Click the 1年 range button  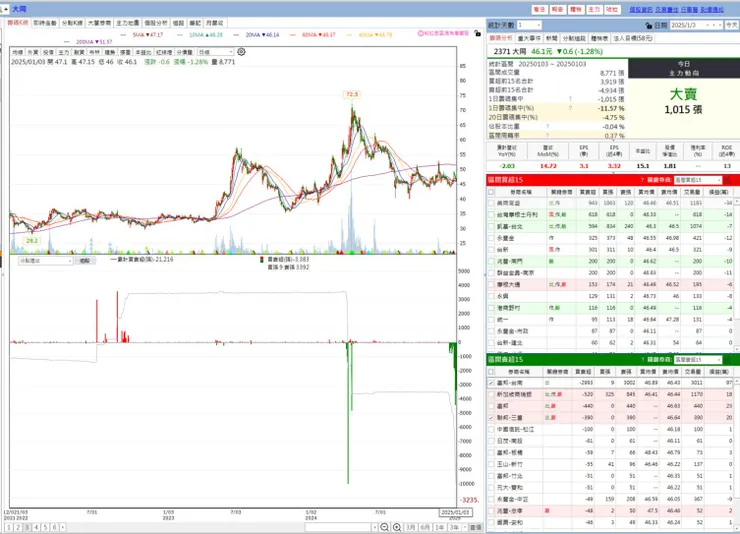439,527
